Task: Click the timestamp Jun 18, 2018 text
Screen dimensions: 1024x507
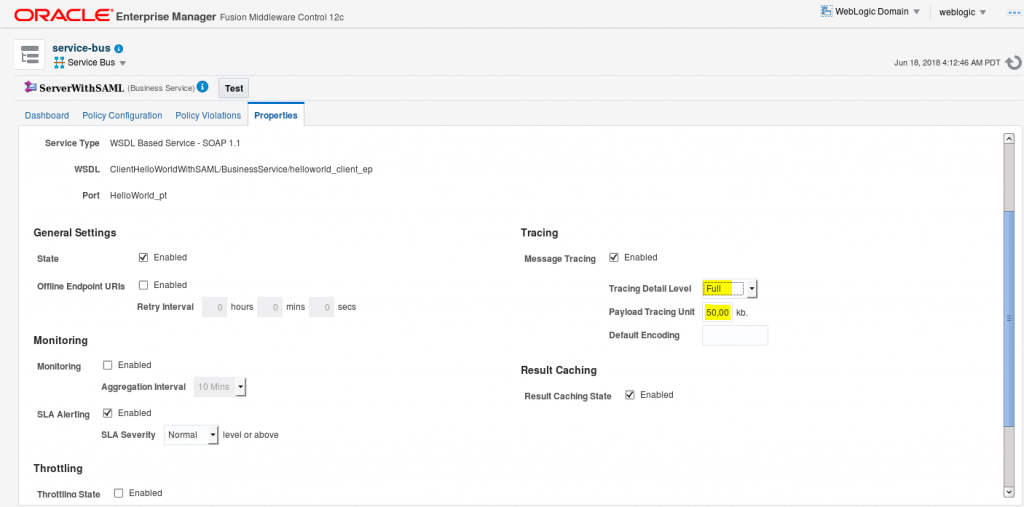Action: (x=947, y=63)
